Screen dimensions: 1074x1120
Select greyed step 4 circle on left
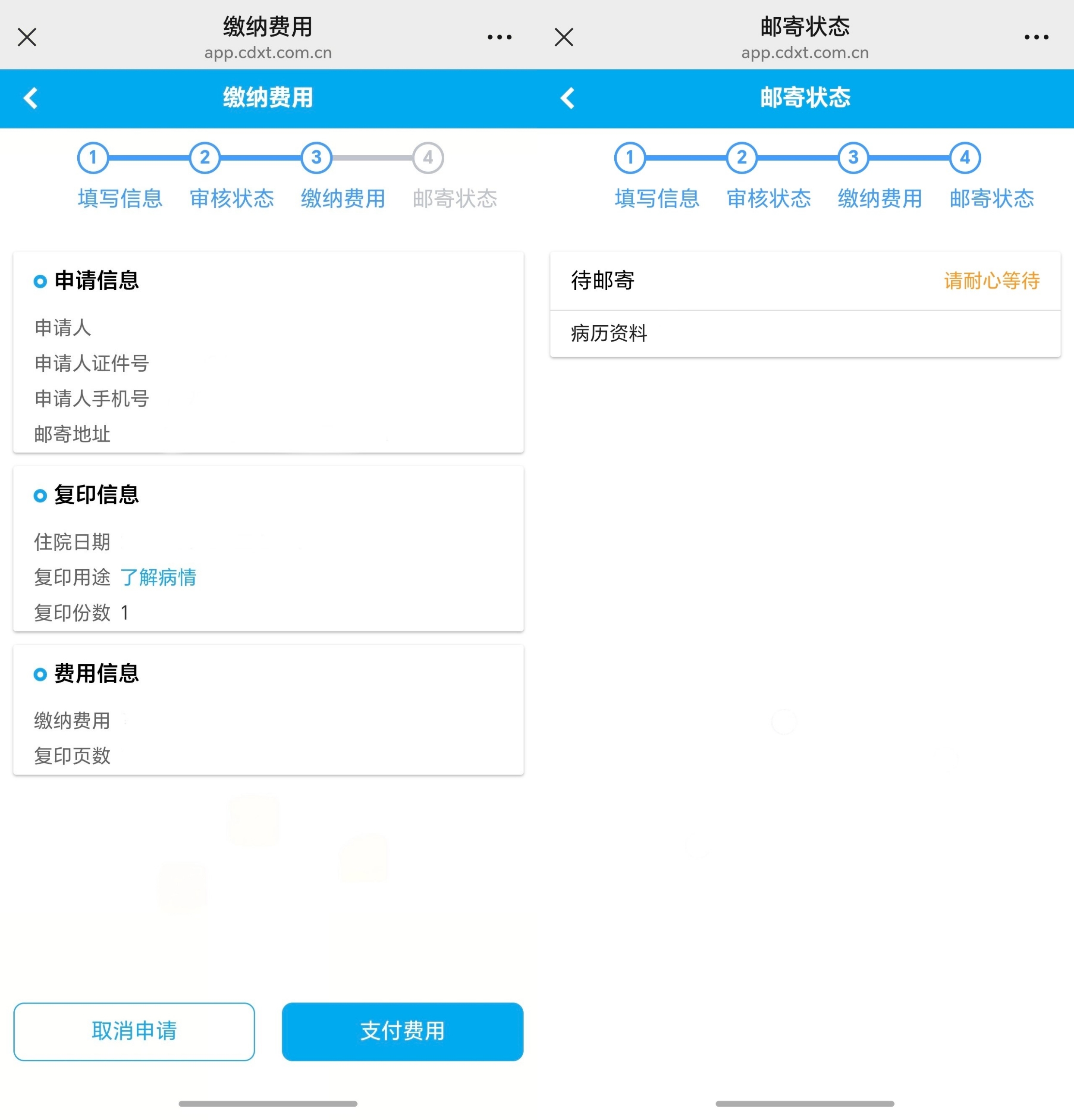tap(427, 158)
